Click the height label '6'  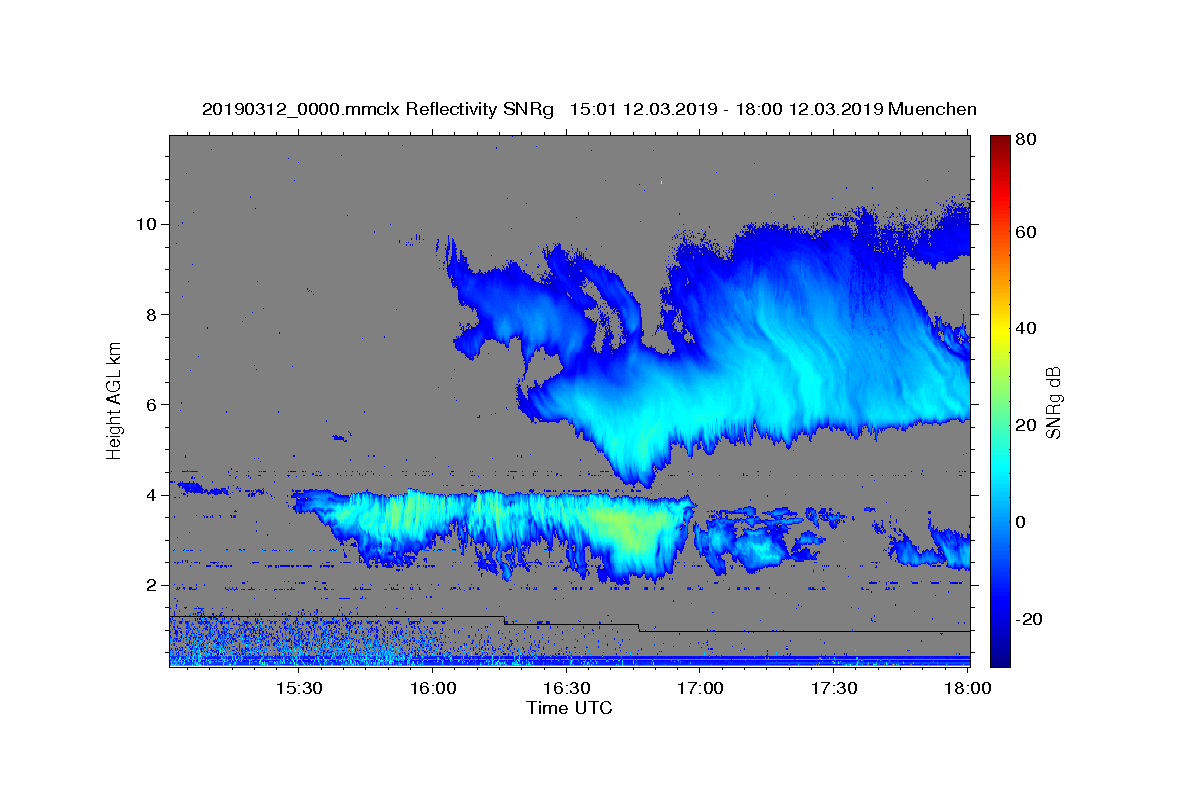click(153, 405)
